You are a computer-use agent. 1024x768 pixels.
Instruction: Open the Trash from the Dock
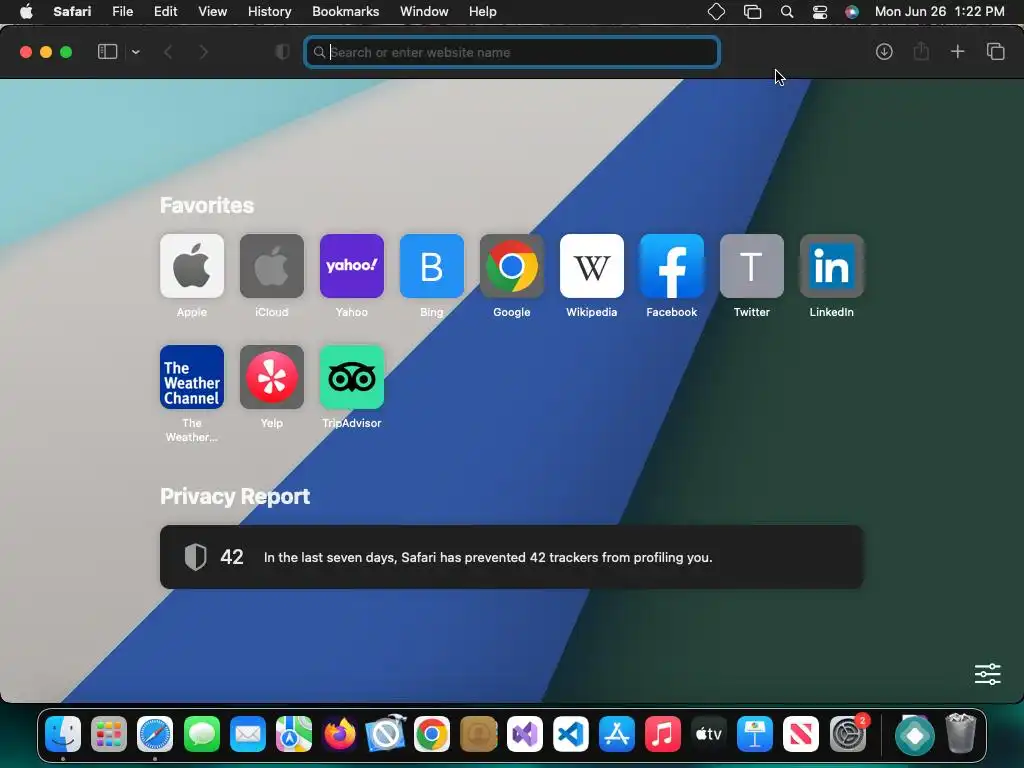(x=961, y=734)
